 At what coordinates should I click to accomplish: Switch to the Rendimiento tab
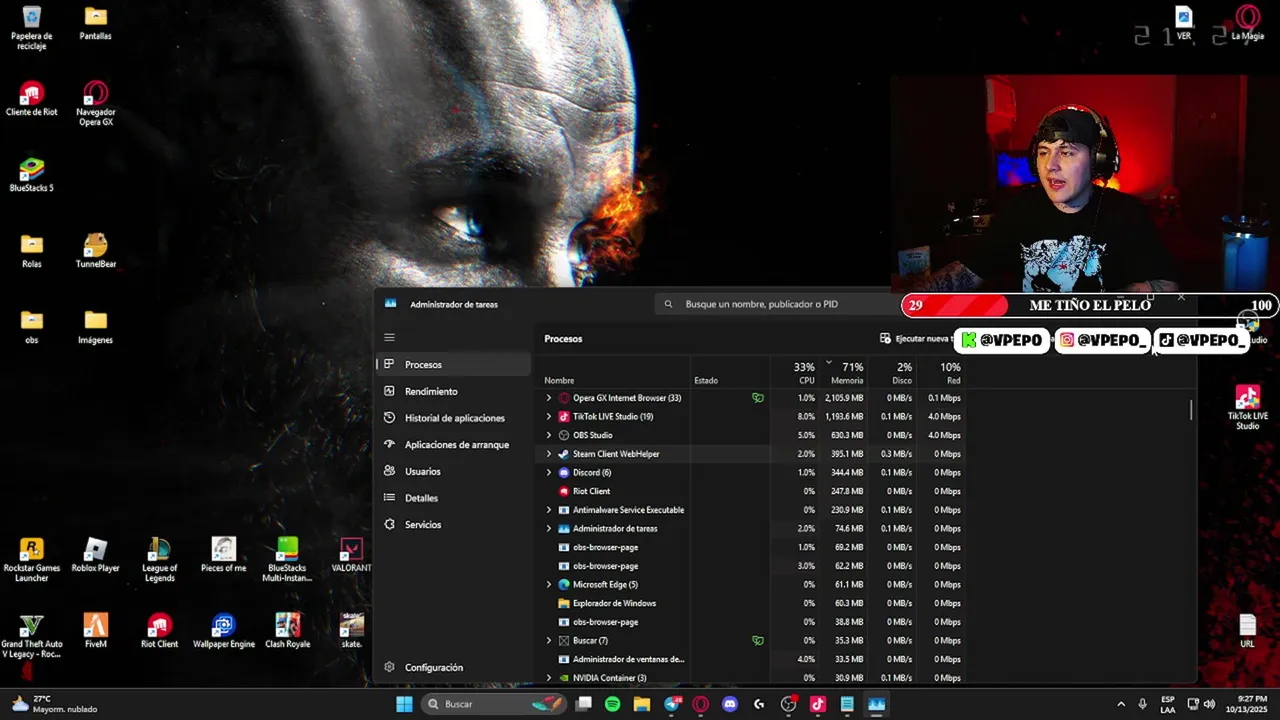pyautogui.click(x=455, y=392)
